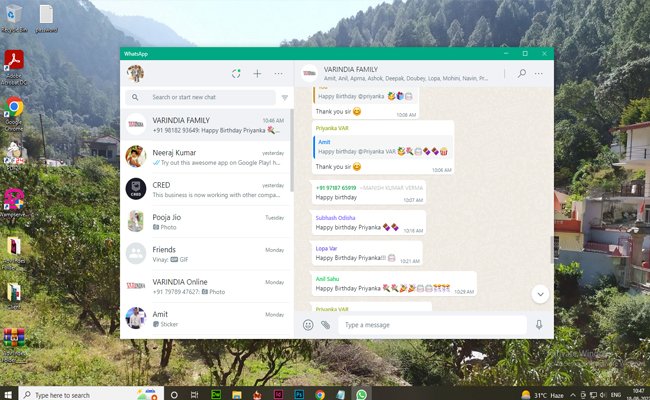Select the CRED conversation
Screen dimensions: 650x400
click(205, 187)
